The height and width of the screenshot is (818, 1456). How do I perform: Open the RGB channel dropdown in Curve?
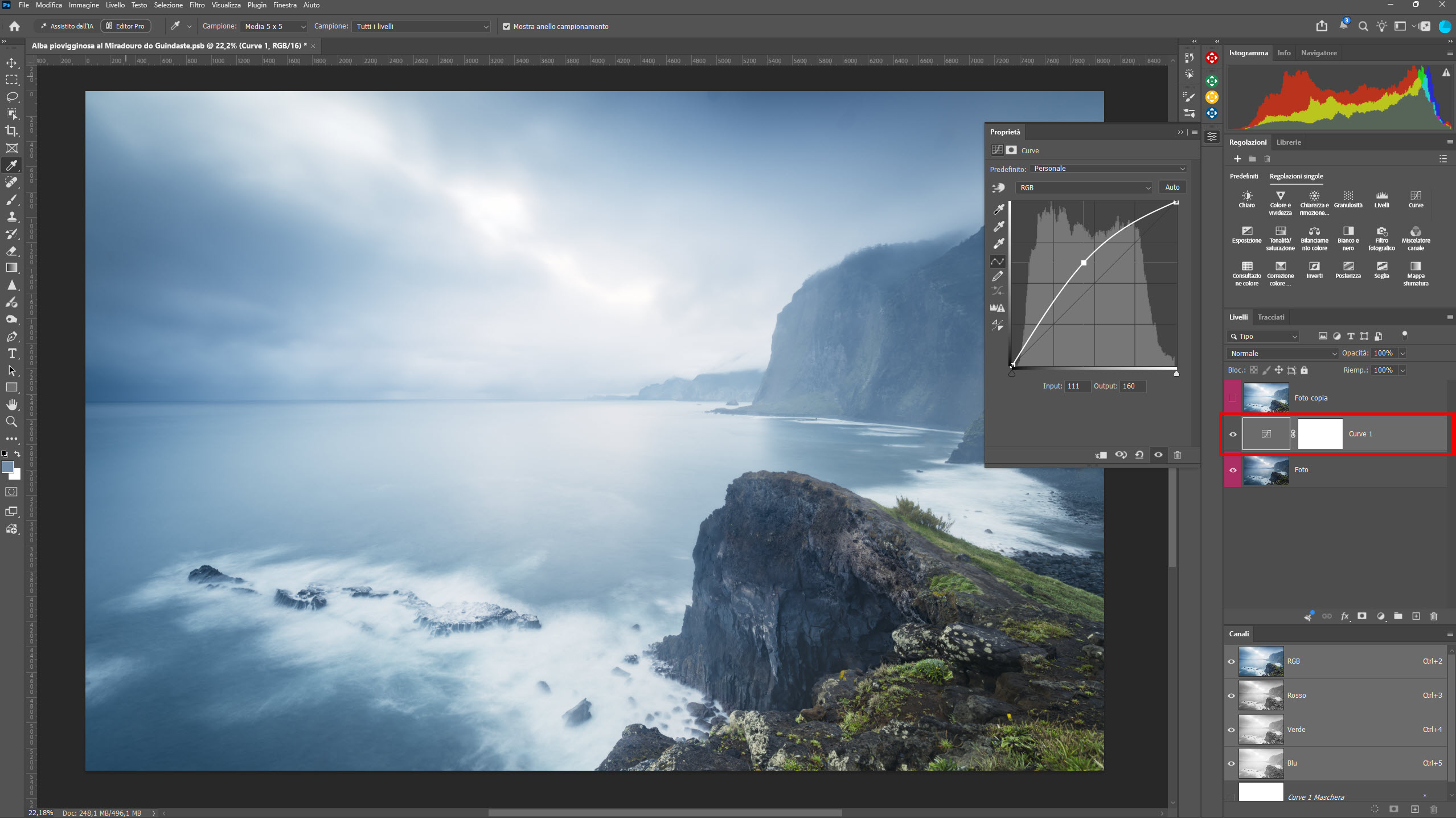pyautogui.click(x=1084, y=187)
